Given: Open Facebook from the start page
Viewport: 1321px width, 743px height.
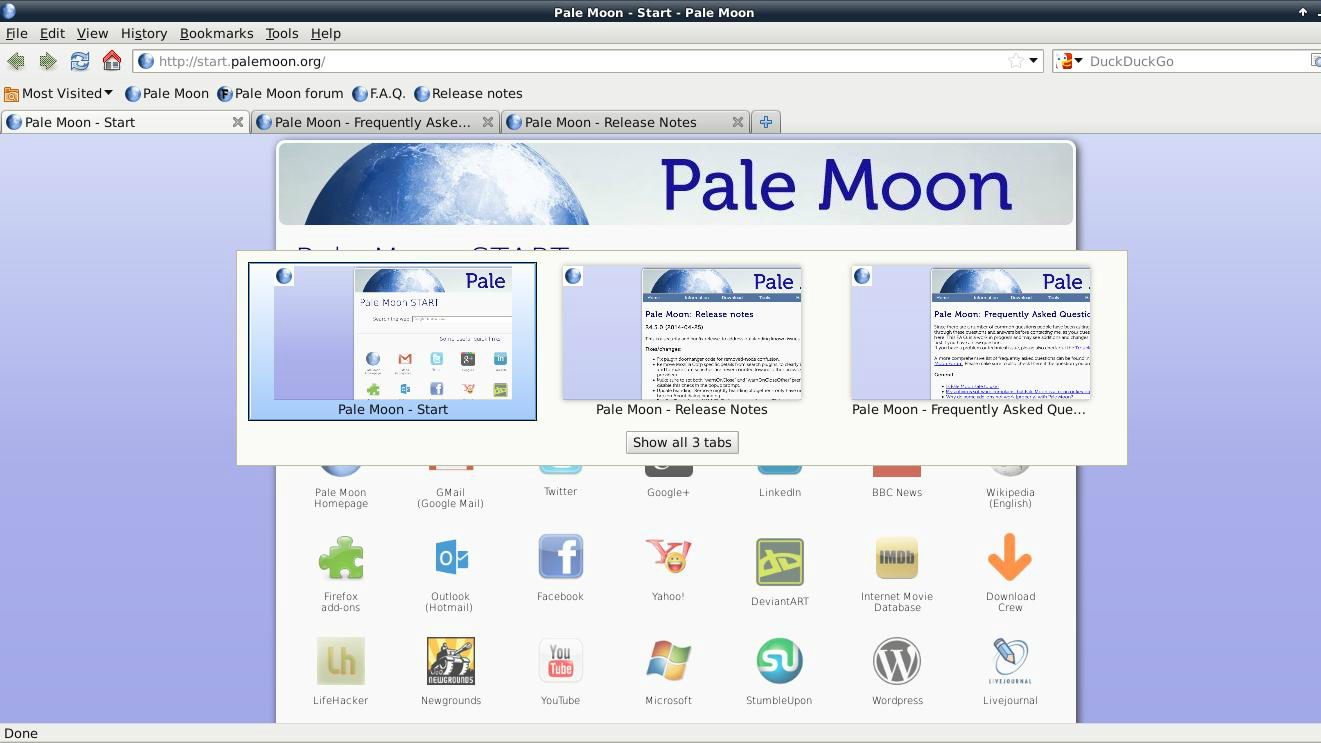Looking at the screenshot, I should [x=560, y=557].
